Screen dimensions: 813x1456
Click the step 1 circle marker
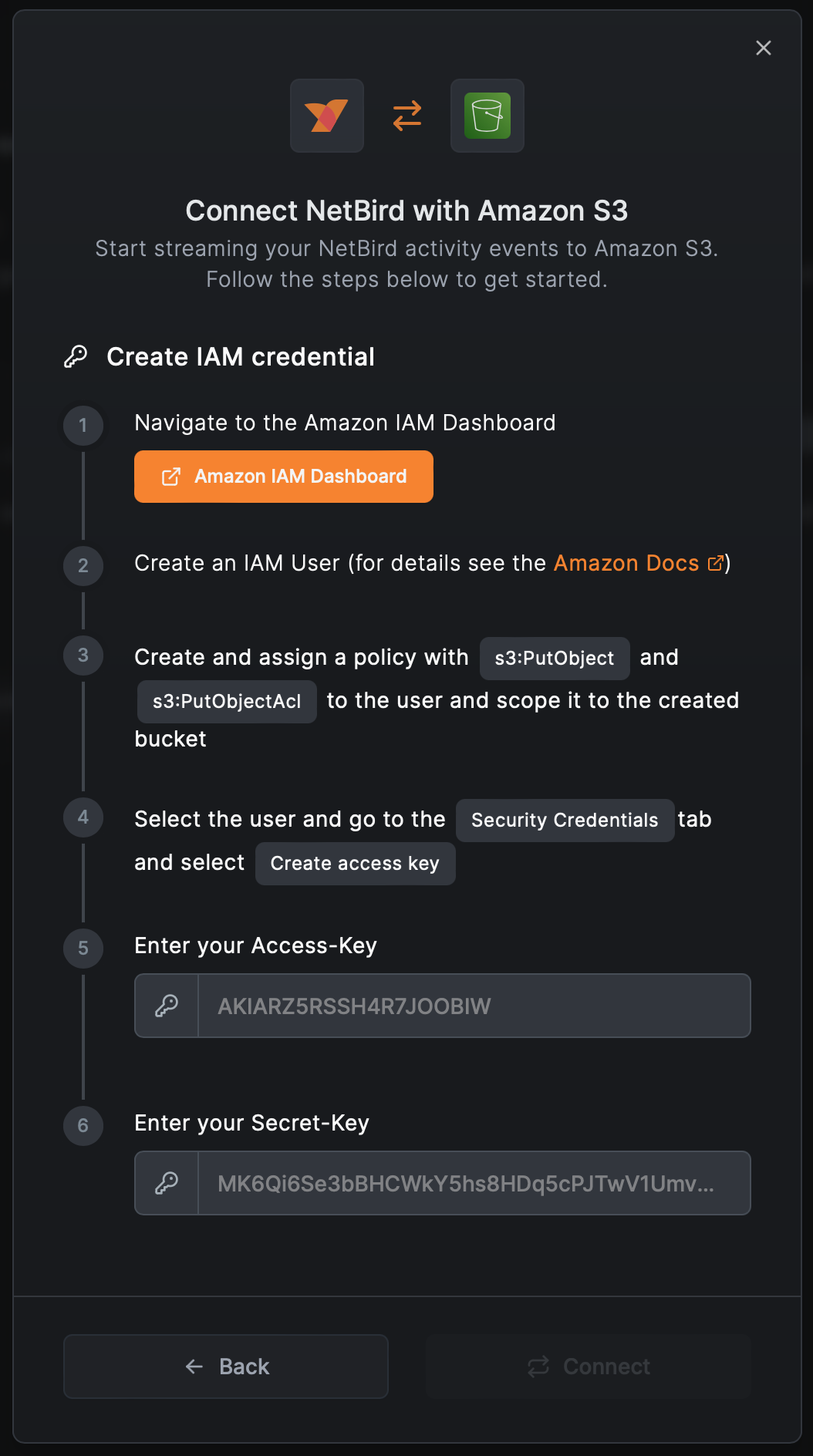click(x=83, y=425)
